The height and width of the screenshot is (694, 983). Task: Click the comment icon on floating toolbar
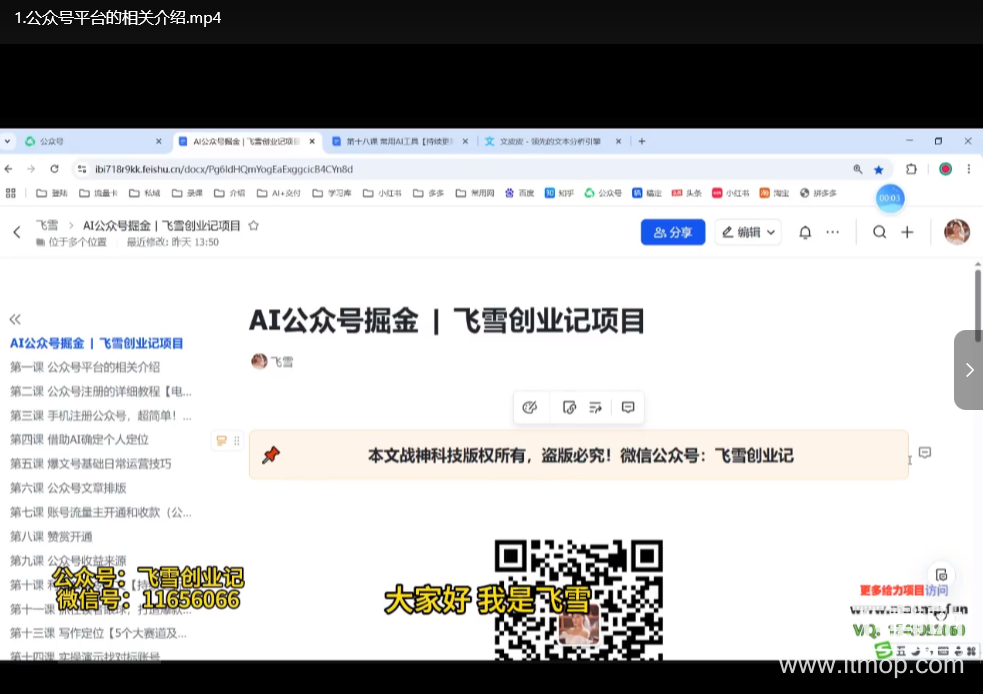[x=628, y=407]
